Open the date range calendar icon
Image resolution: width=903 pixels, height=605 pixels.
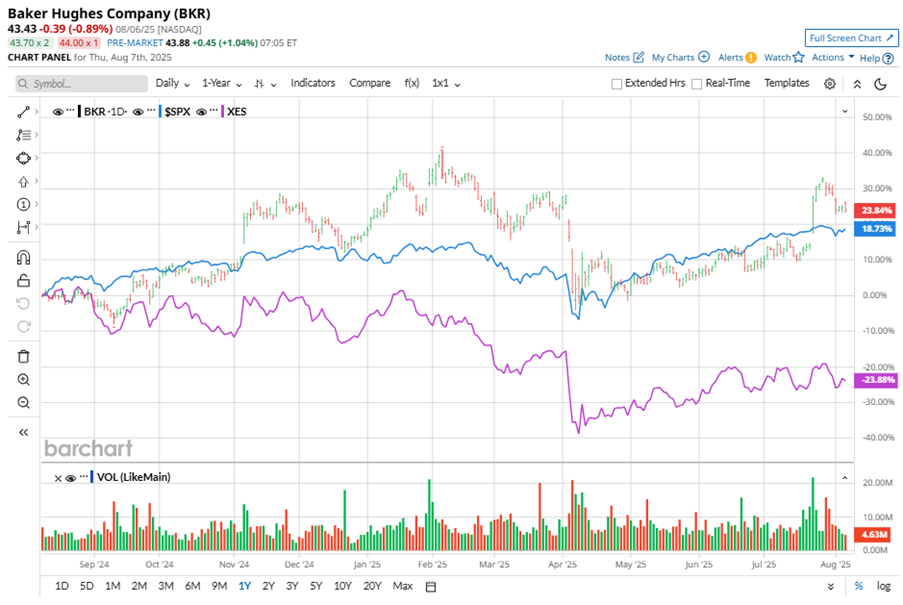[x=431, y=587]
